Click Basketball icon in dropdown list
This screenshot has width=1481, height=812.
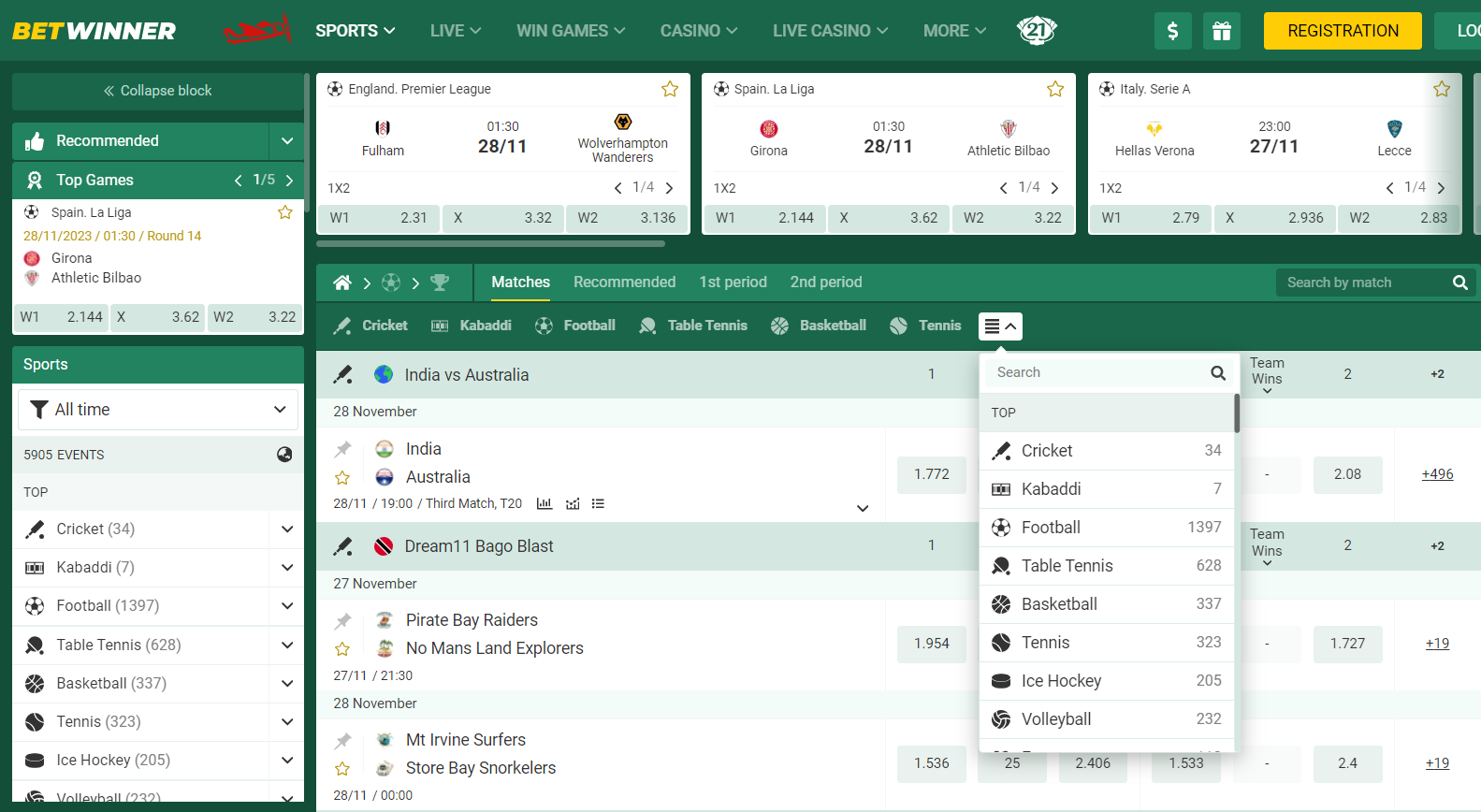click(1001, 604)
